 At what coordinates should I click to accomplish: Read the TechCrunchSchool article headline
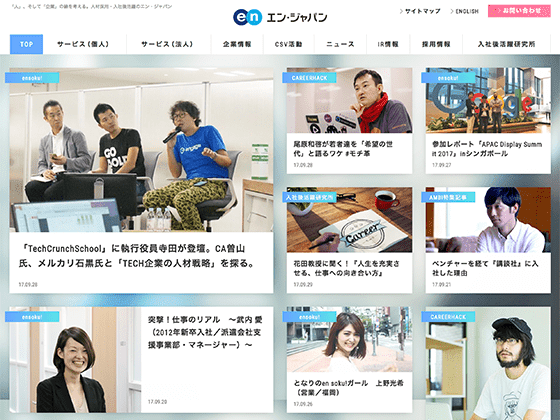[x=137, y=256]
